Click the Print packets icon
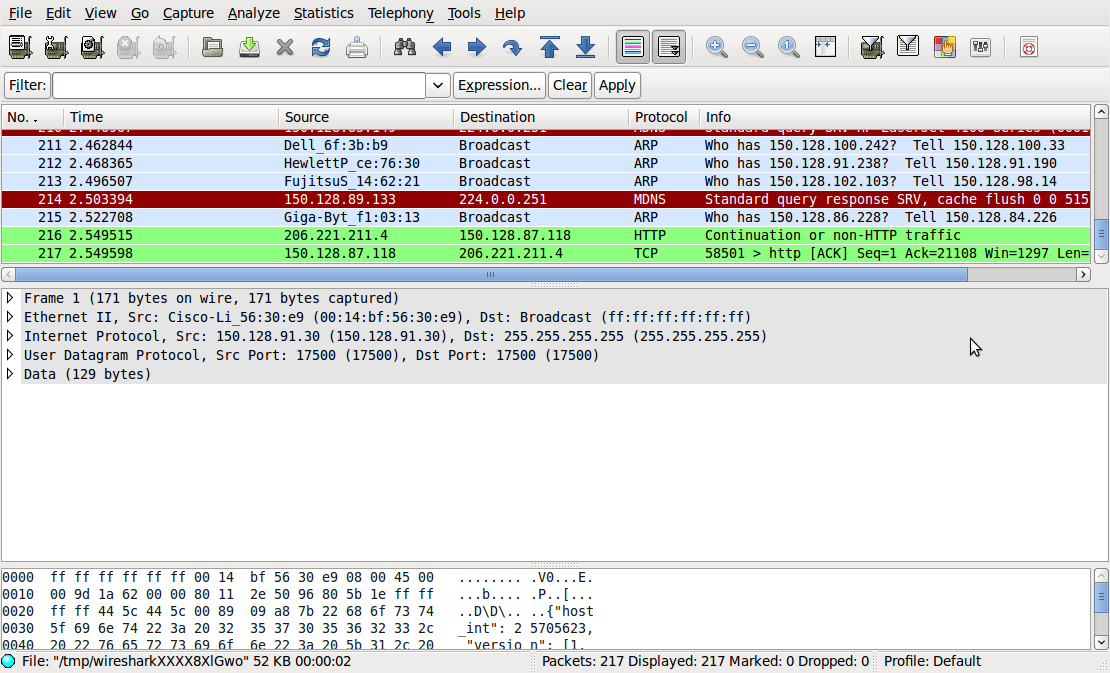Screen dimensions: 1110x673 click(357, 47)
